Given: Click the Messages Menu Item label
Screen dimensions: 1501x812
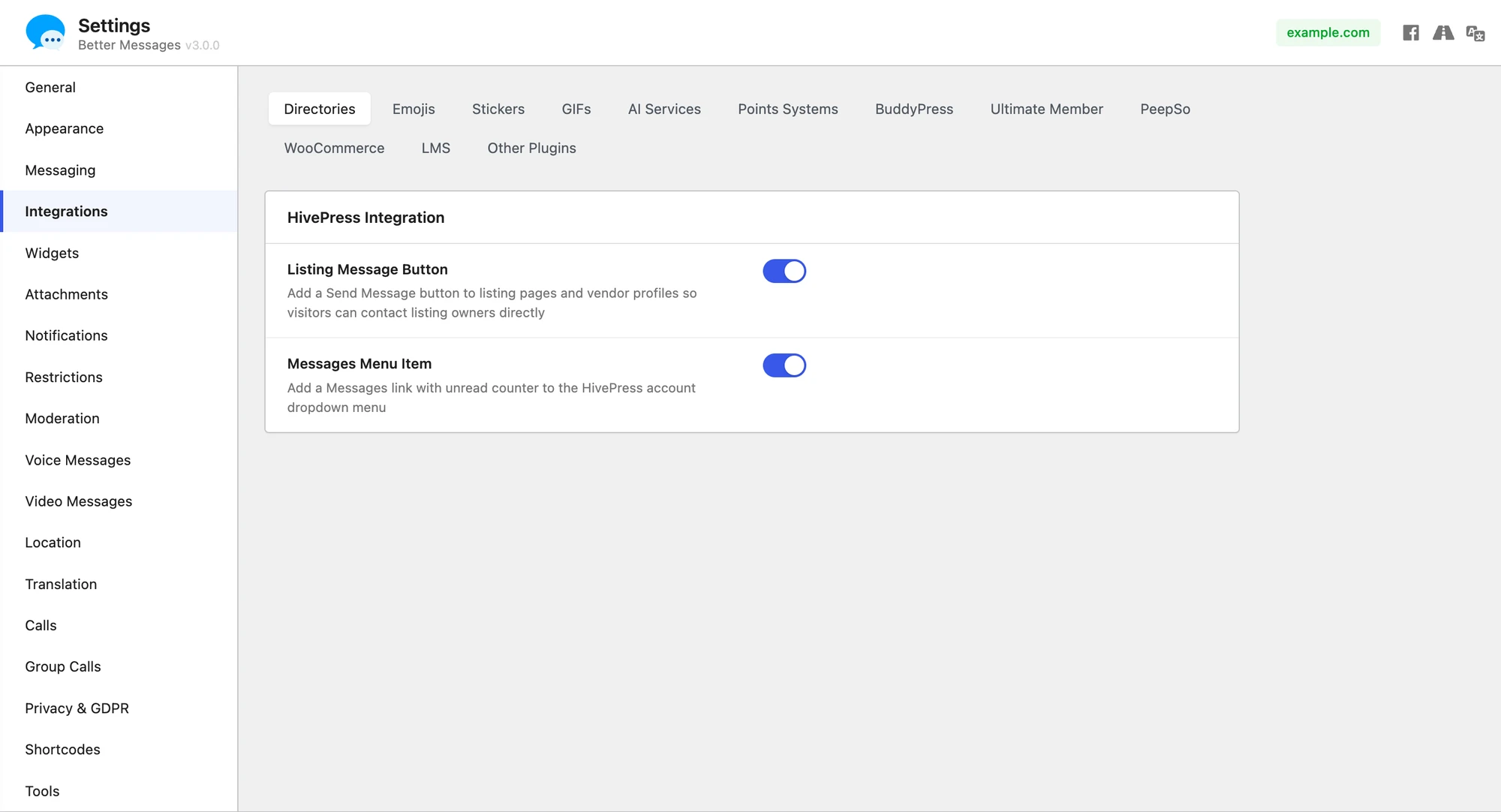Looking at the screenshot, I should (x=359, y=364).
